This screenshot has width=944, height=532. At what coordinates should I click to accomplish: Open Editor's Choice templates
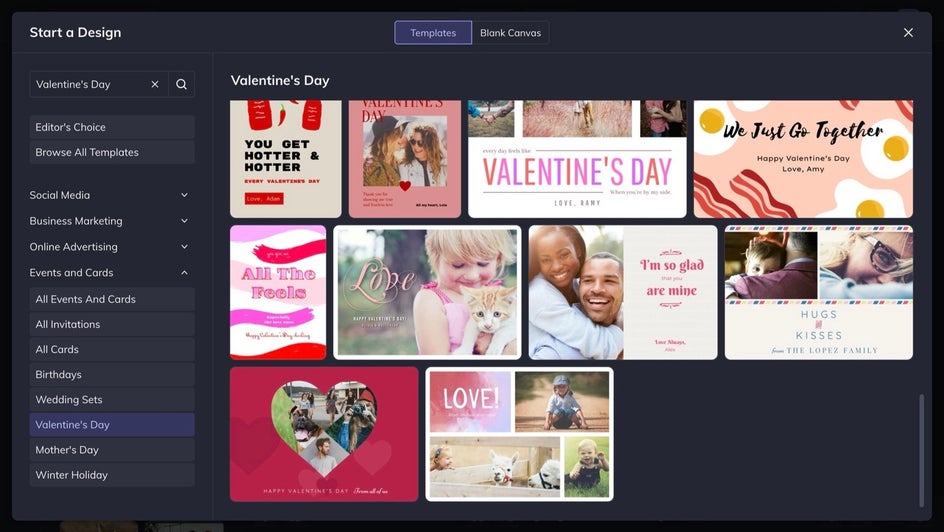tap(112, 127)
